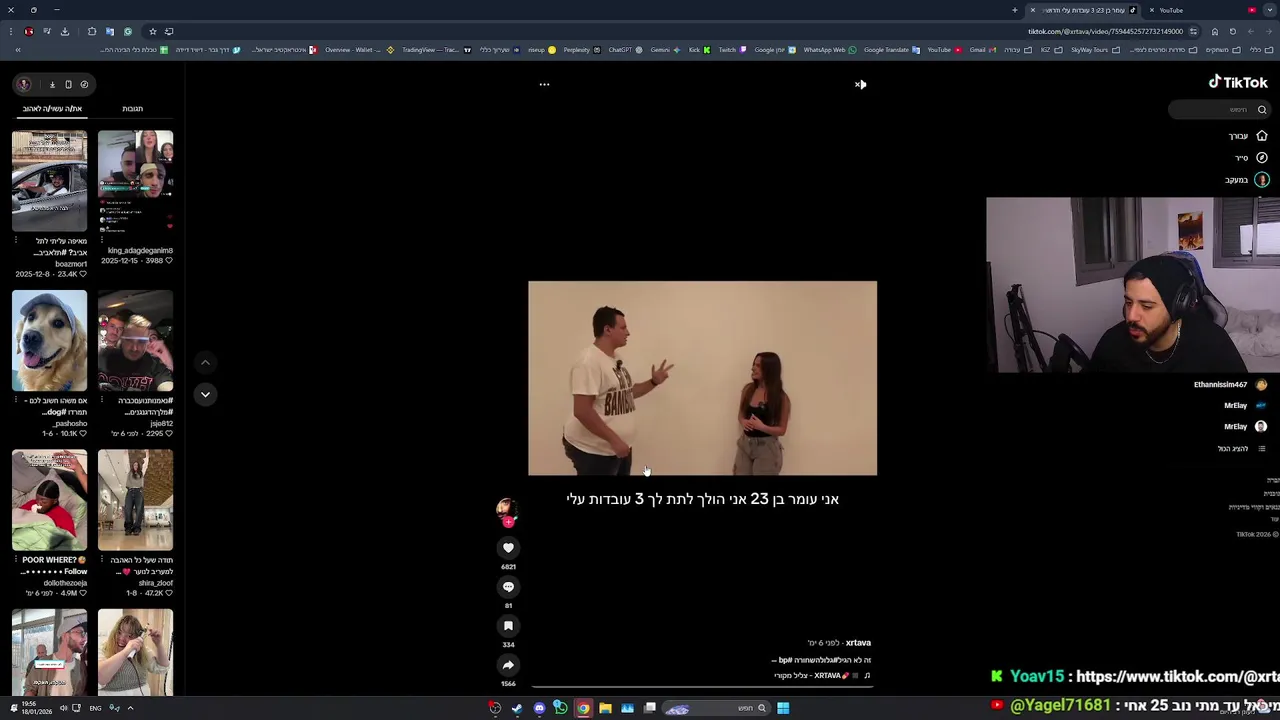Open the TradingView bookmark
This screenshot has width=1280, height=720.
tap(436, 50)
